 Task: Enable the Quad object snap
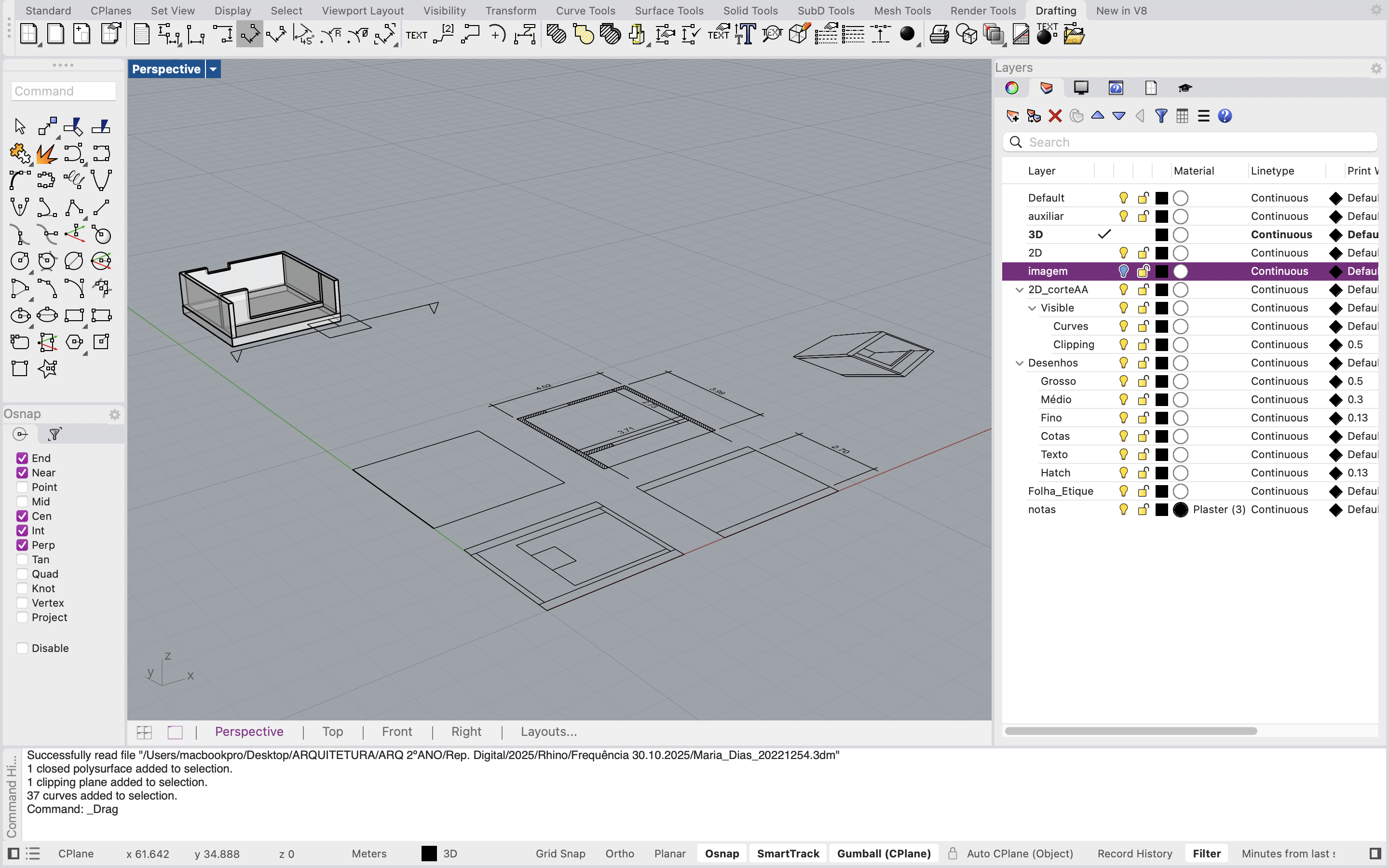22,573
